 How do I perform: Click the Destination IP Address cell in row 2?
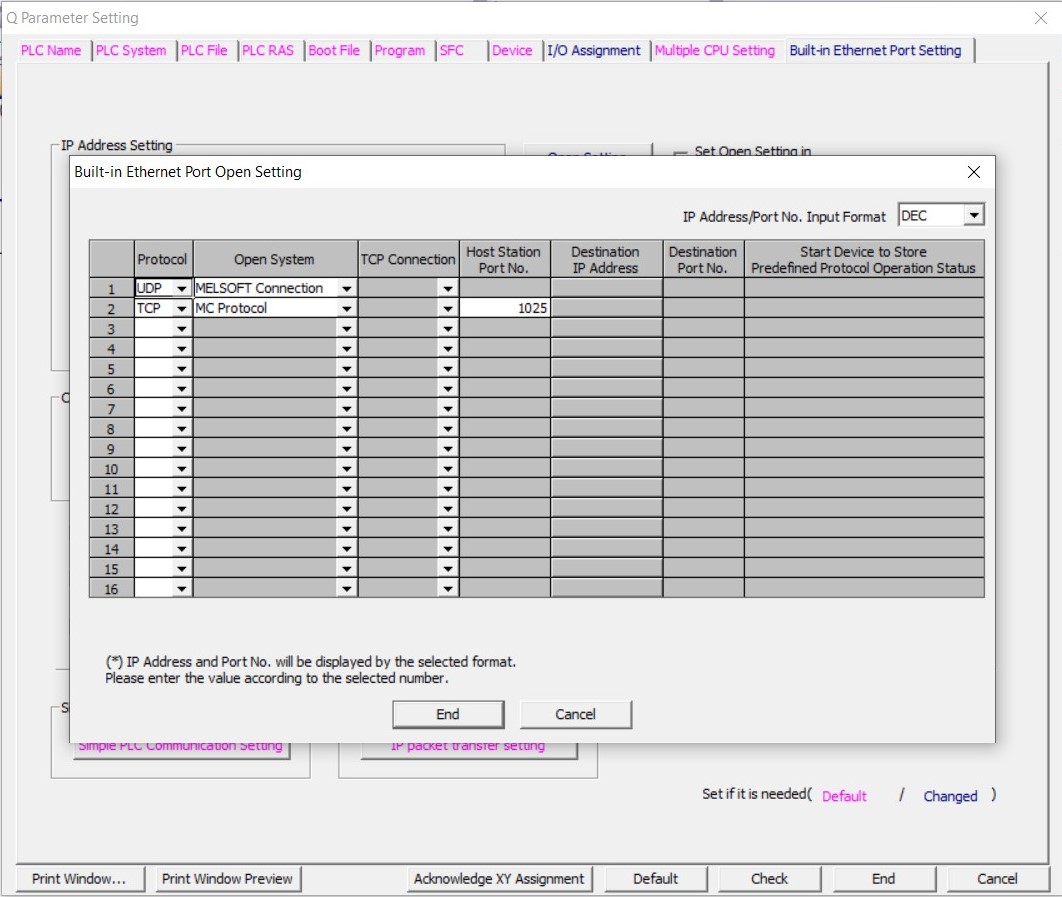[605, 309]
